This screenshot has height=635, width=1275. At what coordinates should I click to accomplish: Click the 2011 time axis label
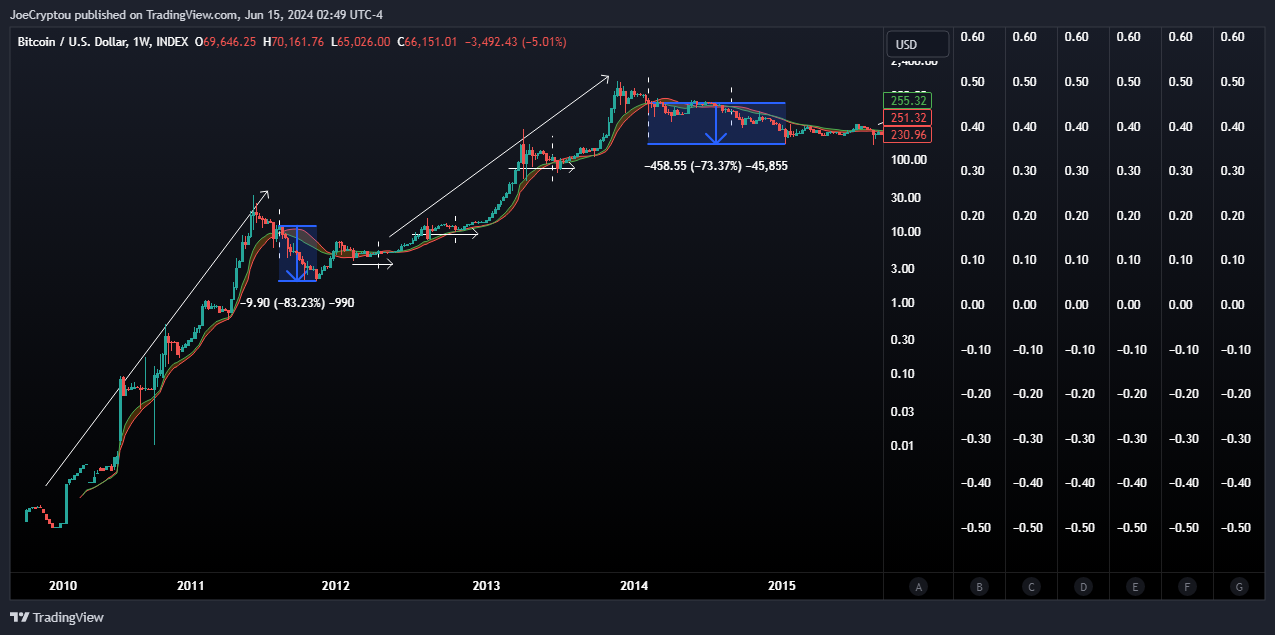point(190,586)
